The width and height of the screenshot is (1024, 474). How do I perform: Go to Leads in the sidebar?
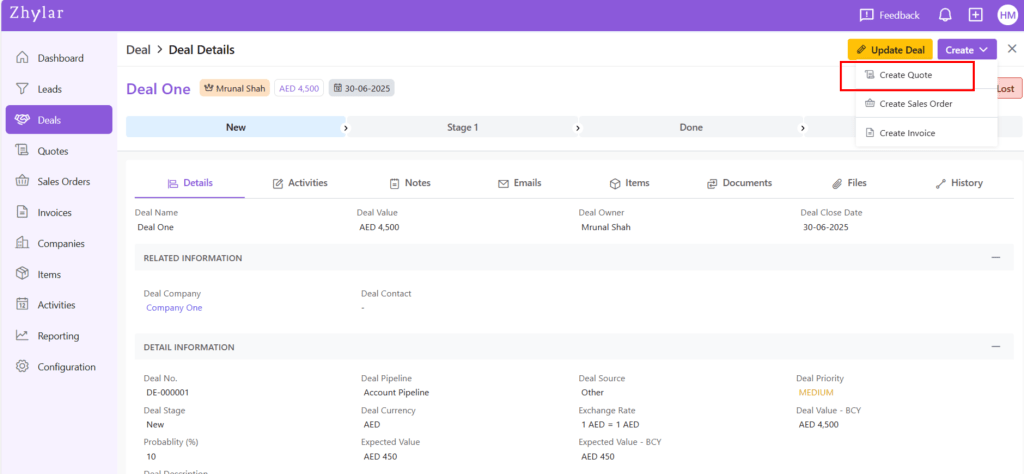[x=49, y=89]
